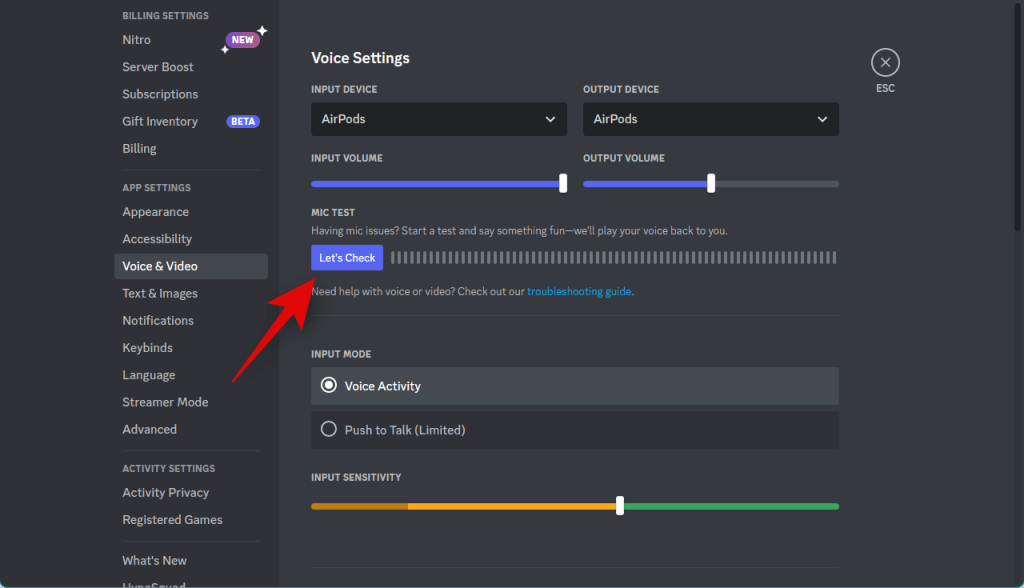The width and height of the screenshot is (1024, 588).
Task: Open the Streamer Mode settings
Action: [x=165, y=401]
